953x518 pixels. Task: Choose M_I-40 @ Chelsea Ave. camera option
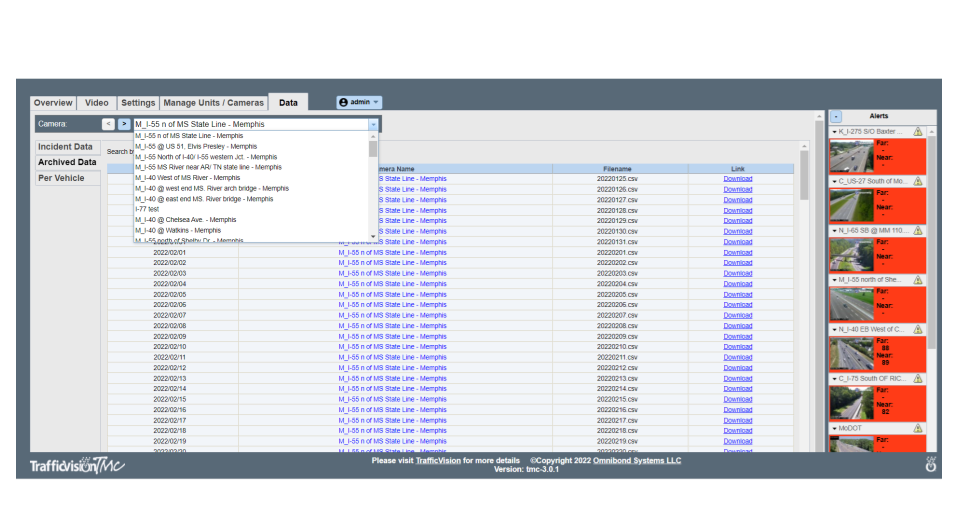click(x=252, y=219)
